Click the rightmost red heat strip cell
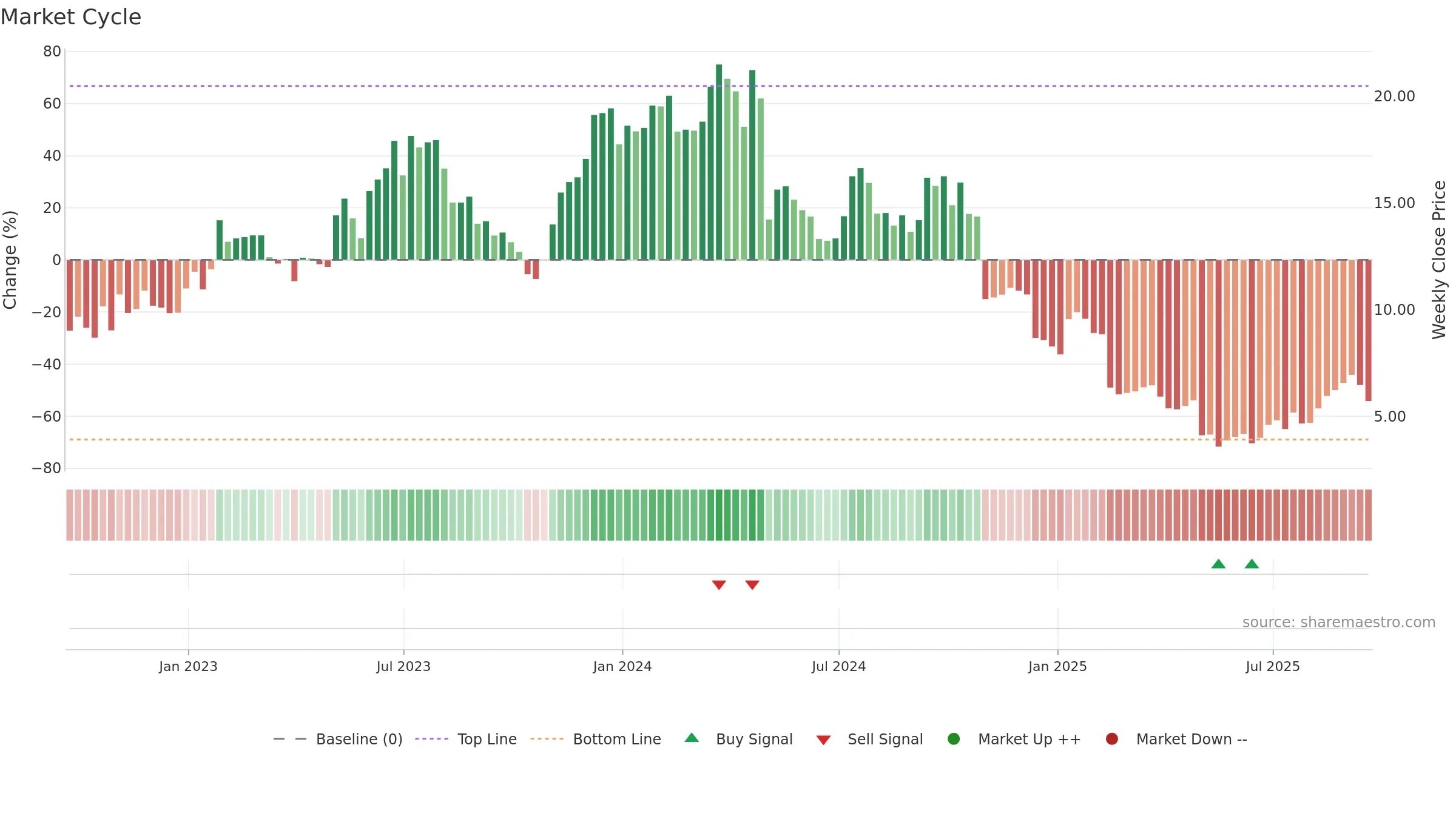 tap(1368, 515)
